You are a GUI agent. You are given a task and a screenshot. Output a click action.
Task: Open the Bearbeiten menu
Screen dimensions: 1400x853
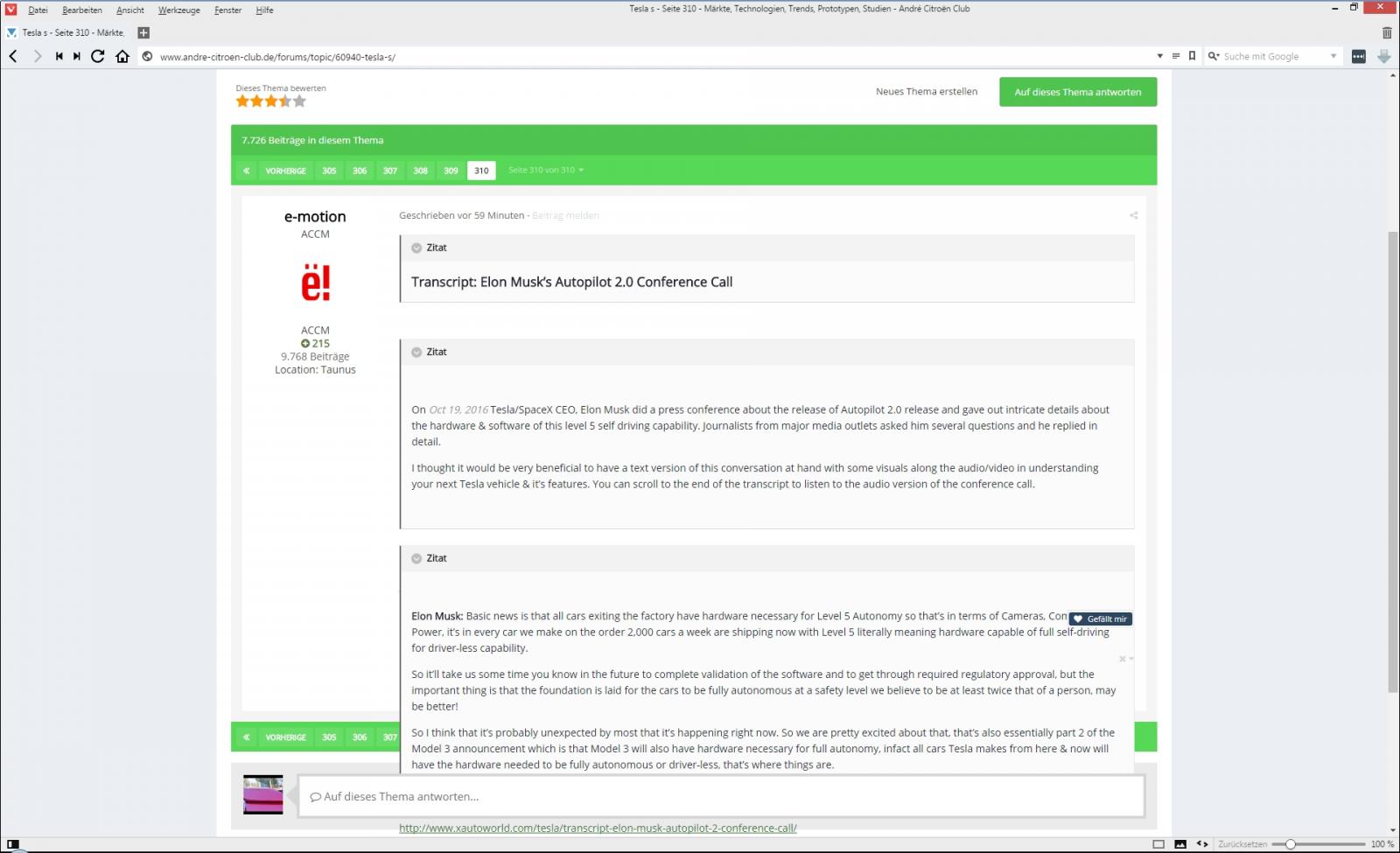point(82,10)
